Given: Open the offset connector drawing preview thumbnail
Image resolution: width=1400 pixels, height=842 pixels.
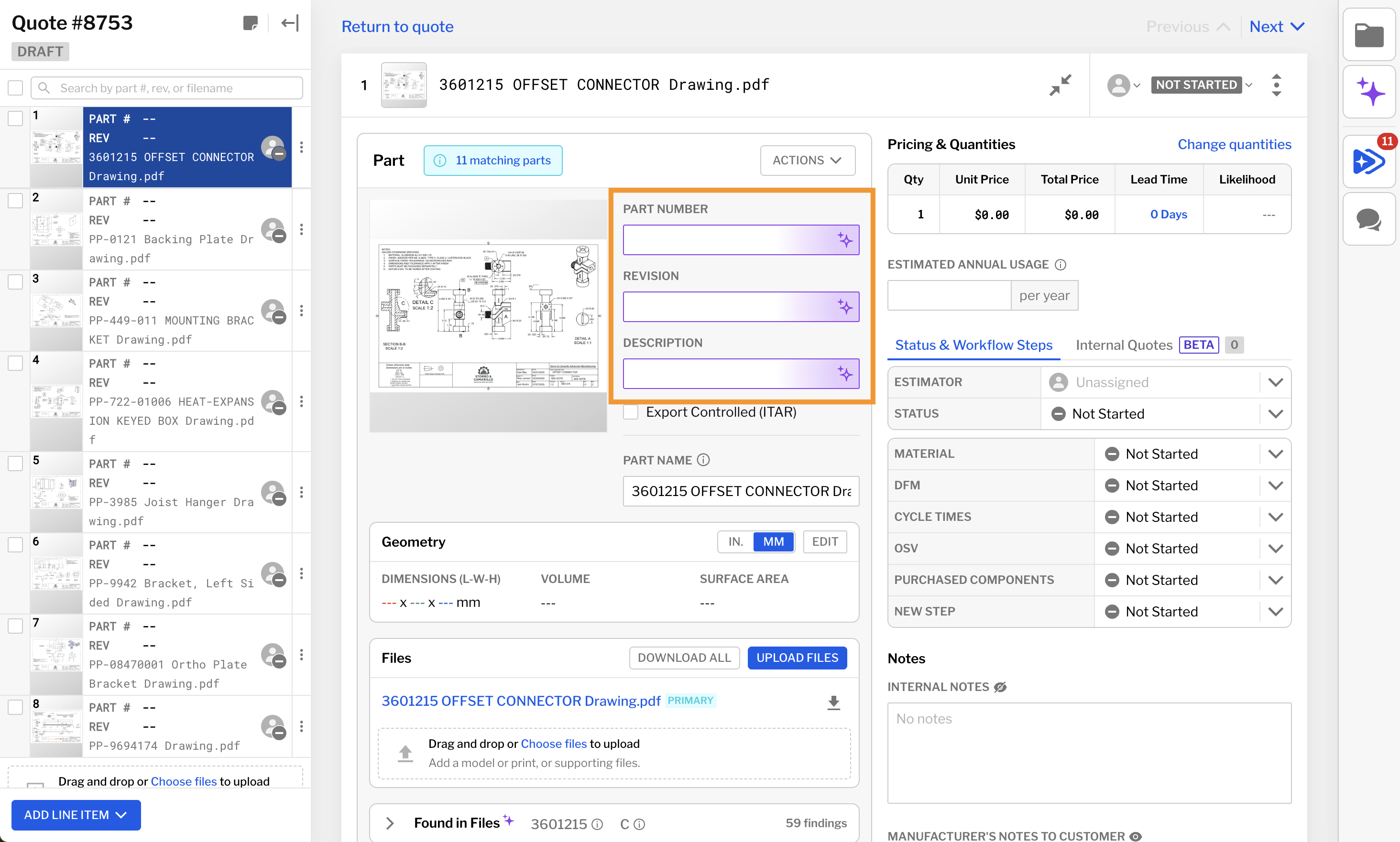Looking at the screenshot, I should tap(488, 315).
